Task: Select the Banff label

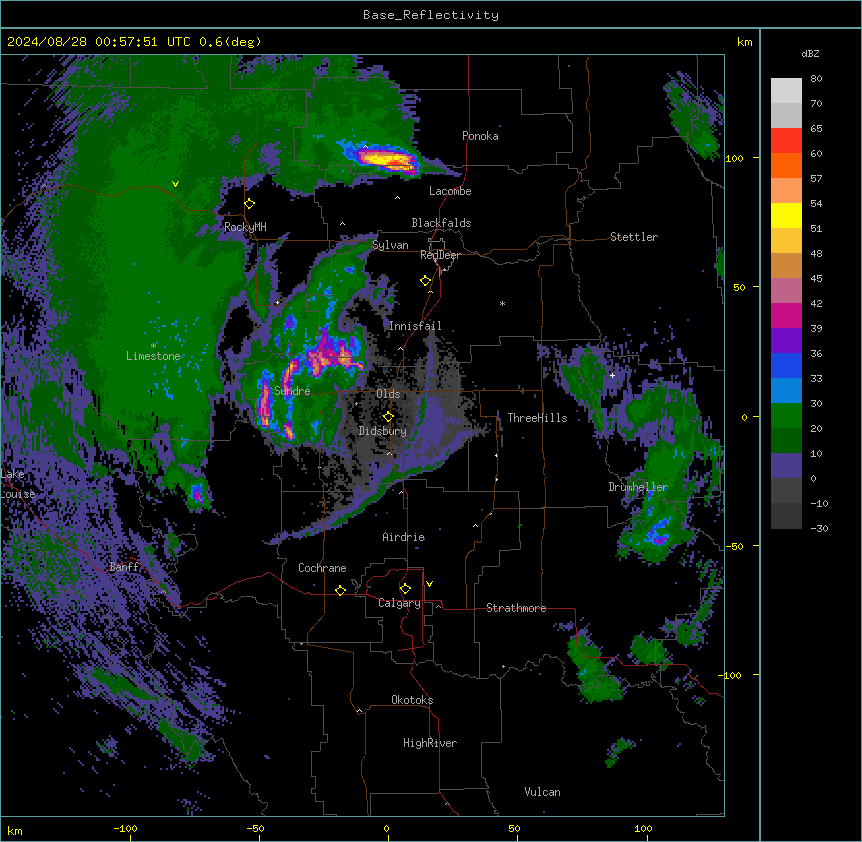Action: [x=124, y=567]
